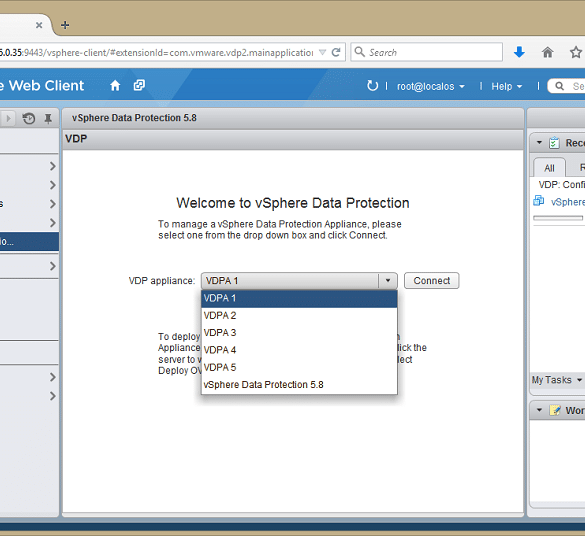Open a new browser tab

pos(65,25)
